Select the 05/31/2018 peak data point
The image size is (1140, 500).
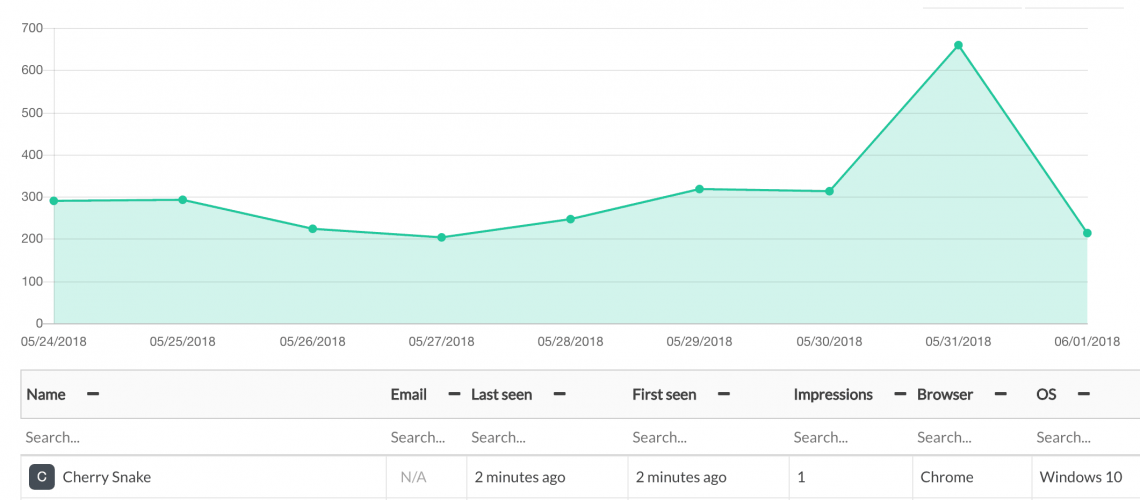click(958, 45)
